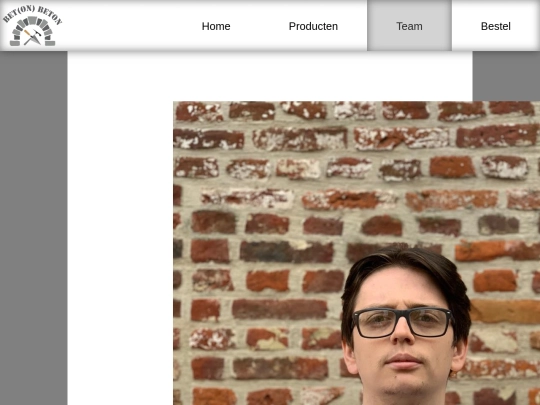Click the team member photo
The width and height of the screenshot is (540, 405).
tap(356, 253)
